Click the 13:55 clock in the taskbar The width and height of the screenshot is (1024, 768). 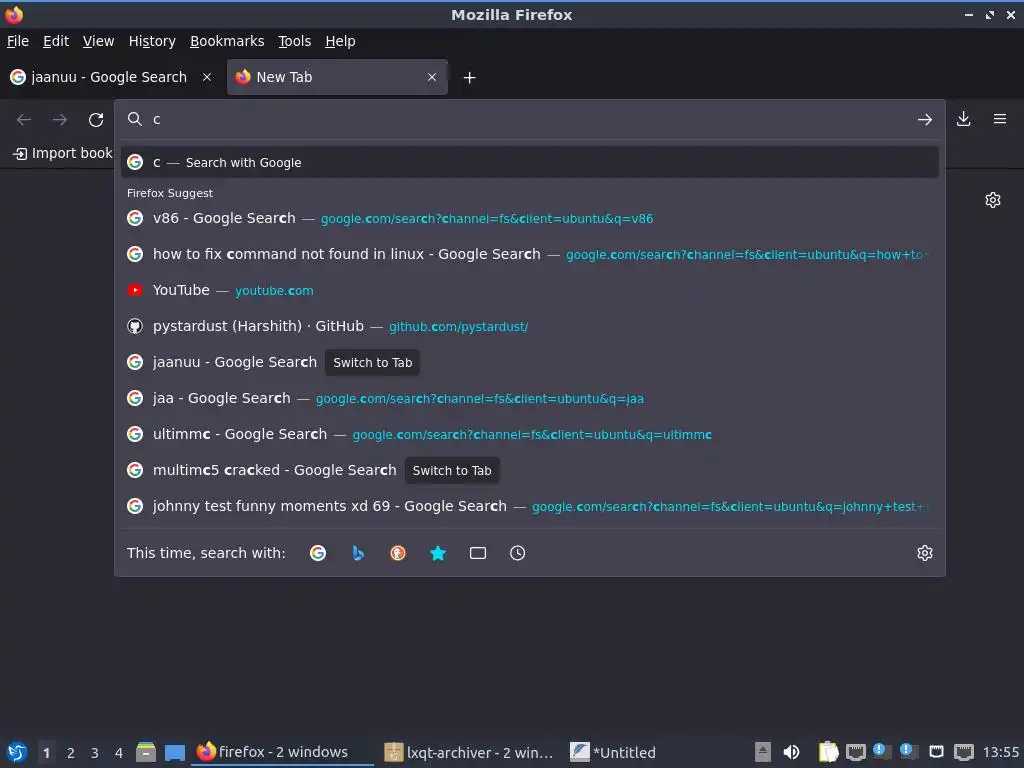[1000, 752]
